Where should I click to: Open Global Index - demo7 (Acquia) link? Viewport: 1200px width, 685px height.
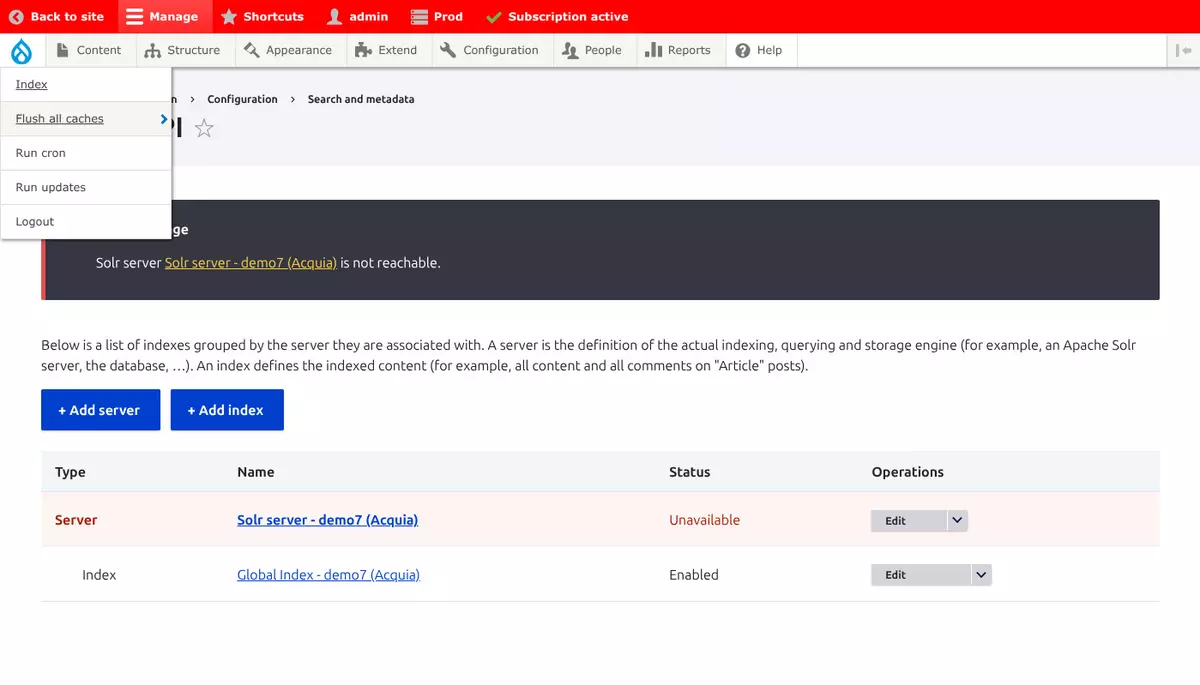tap(328, 575)
